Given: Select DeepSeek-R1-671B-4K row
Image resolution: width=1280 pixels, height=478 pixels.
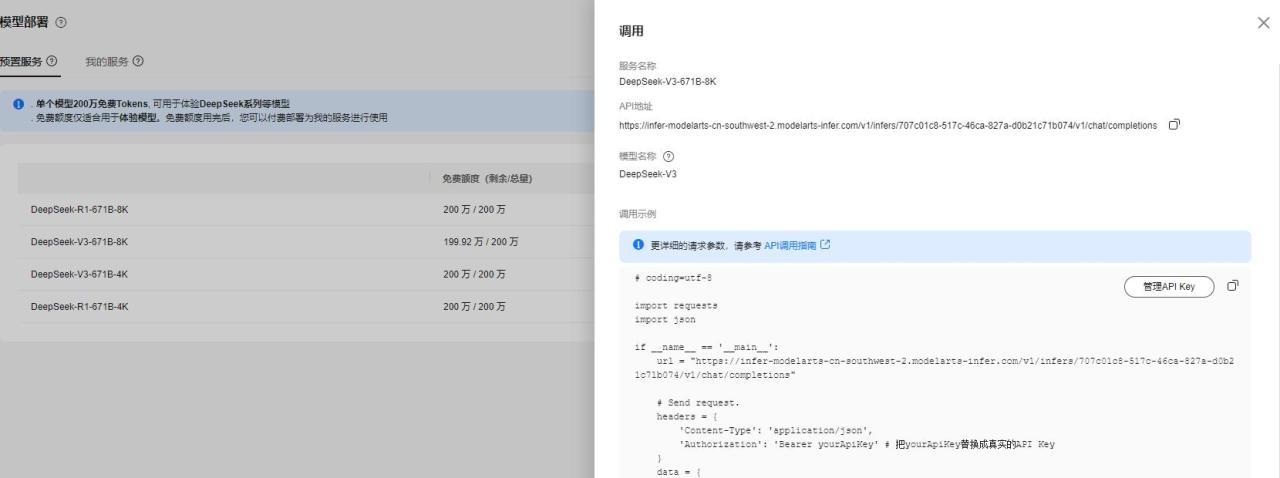Looking at the screenshot, I should [x=308, y=306].
